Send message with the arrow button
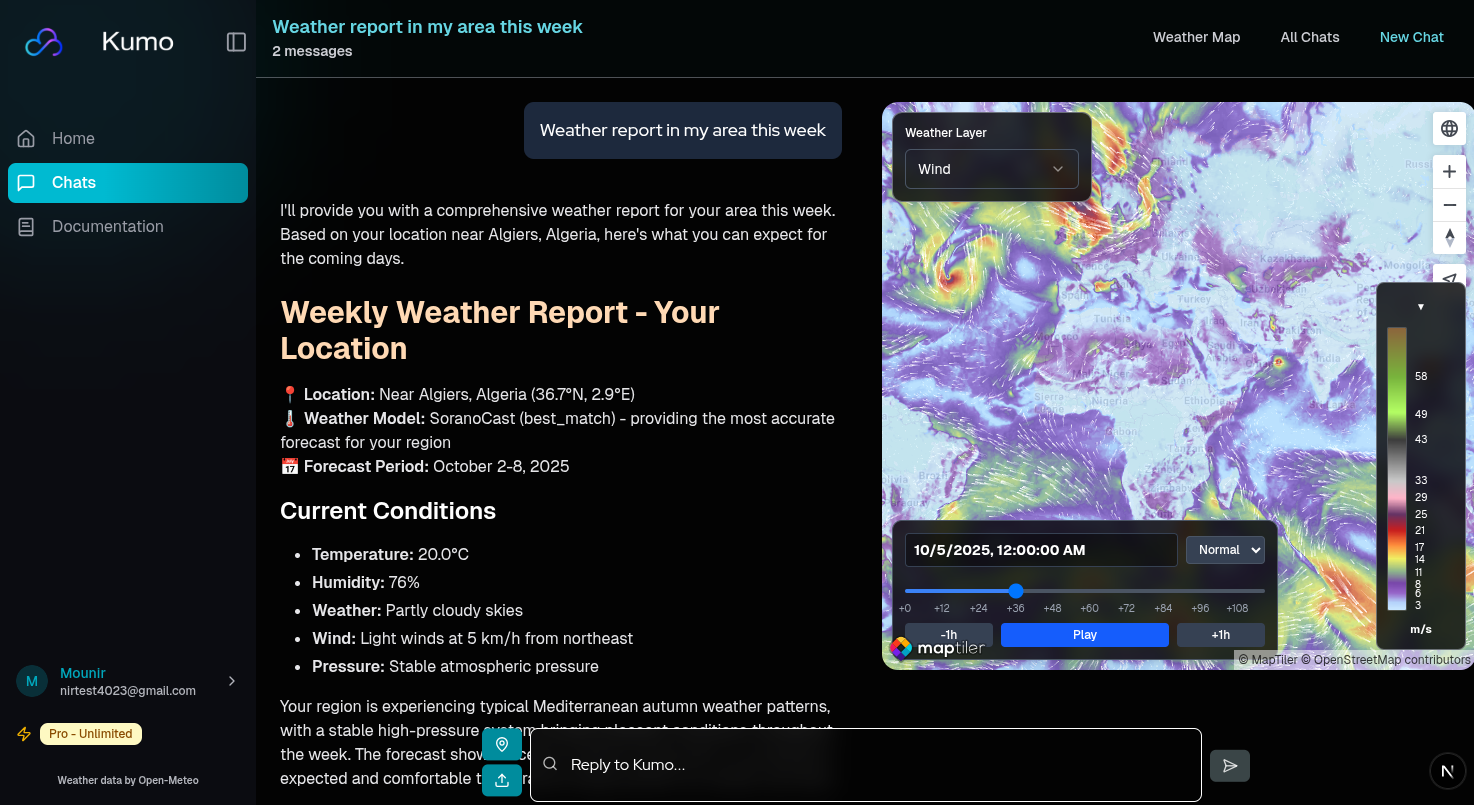This screenshot has width=1474, height=805. tap(1230, 766)
